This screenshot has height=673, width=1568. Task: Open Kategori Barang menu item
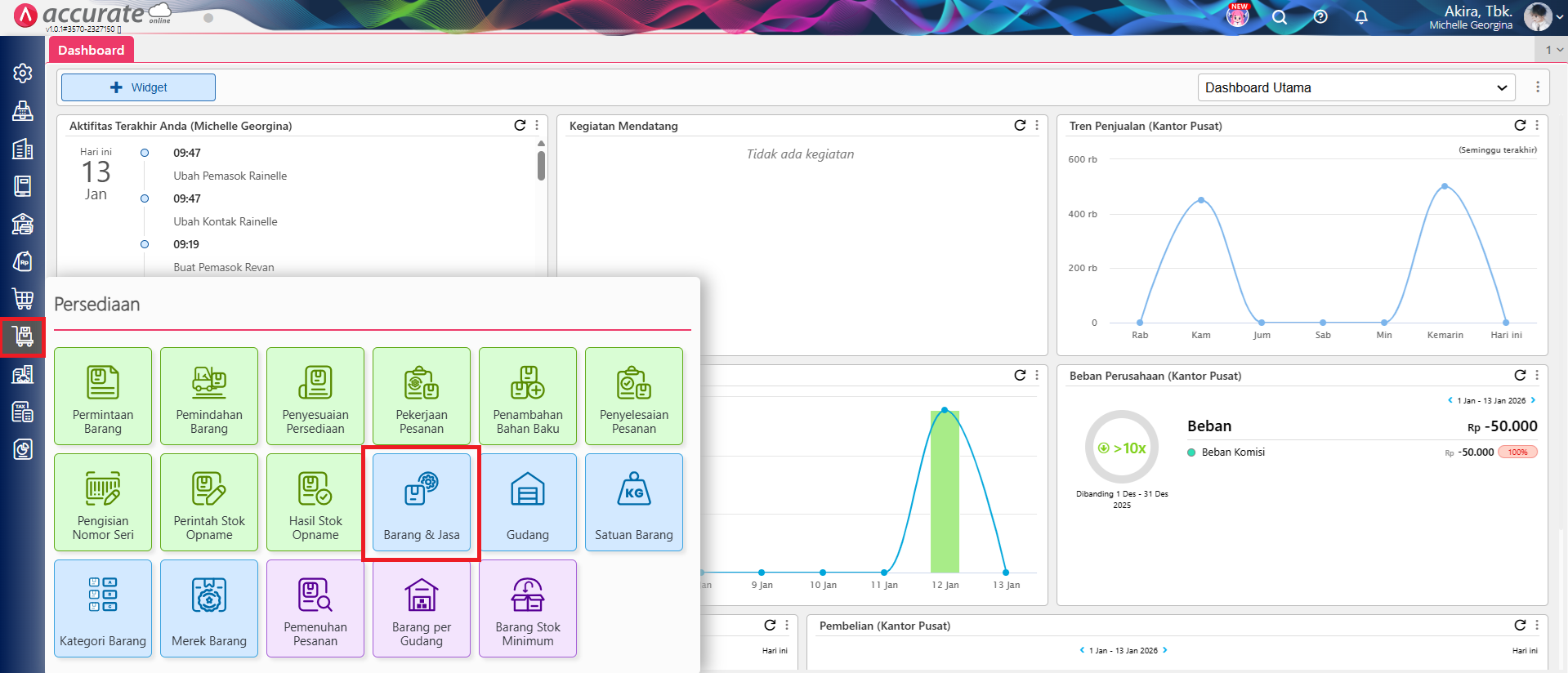click(x=103, y=608)
